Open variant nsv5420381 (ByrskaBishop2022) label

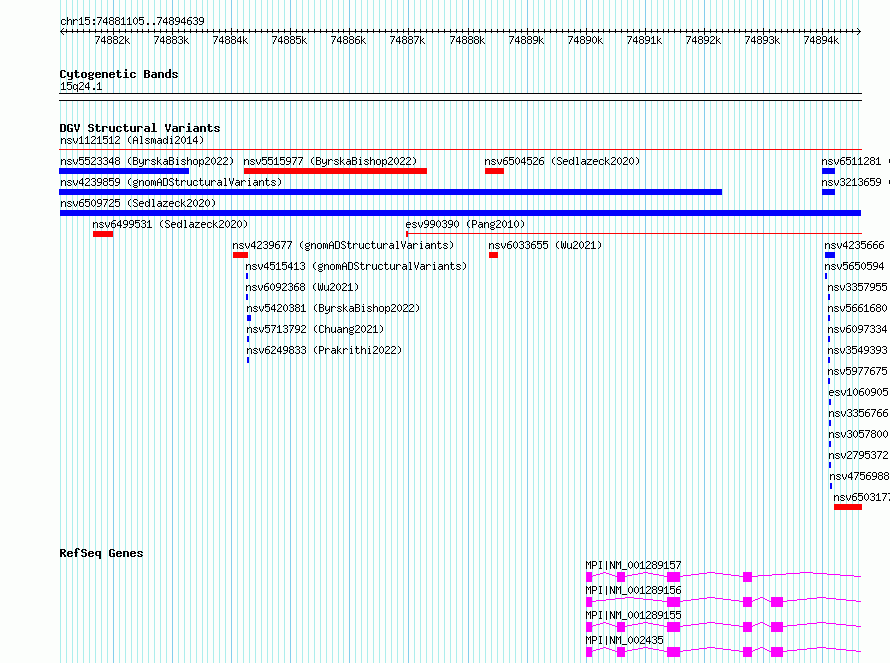tap(333, 308)
